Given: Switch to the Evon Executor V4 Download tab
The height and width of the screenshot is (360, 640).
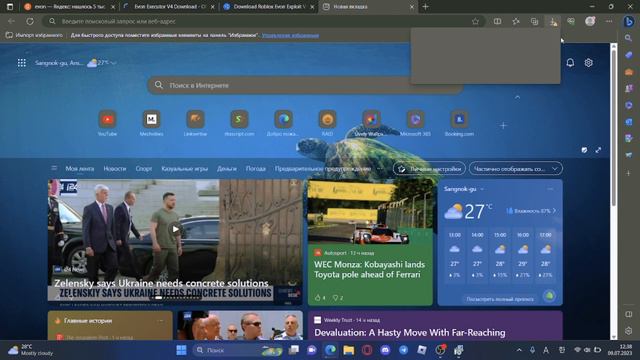Looking at the screenshot, I should coord(169,7).
